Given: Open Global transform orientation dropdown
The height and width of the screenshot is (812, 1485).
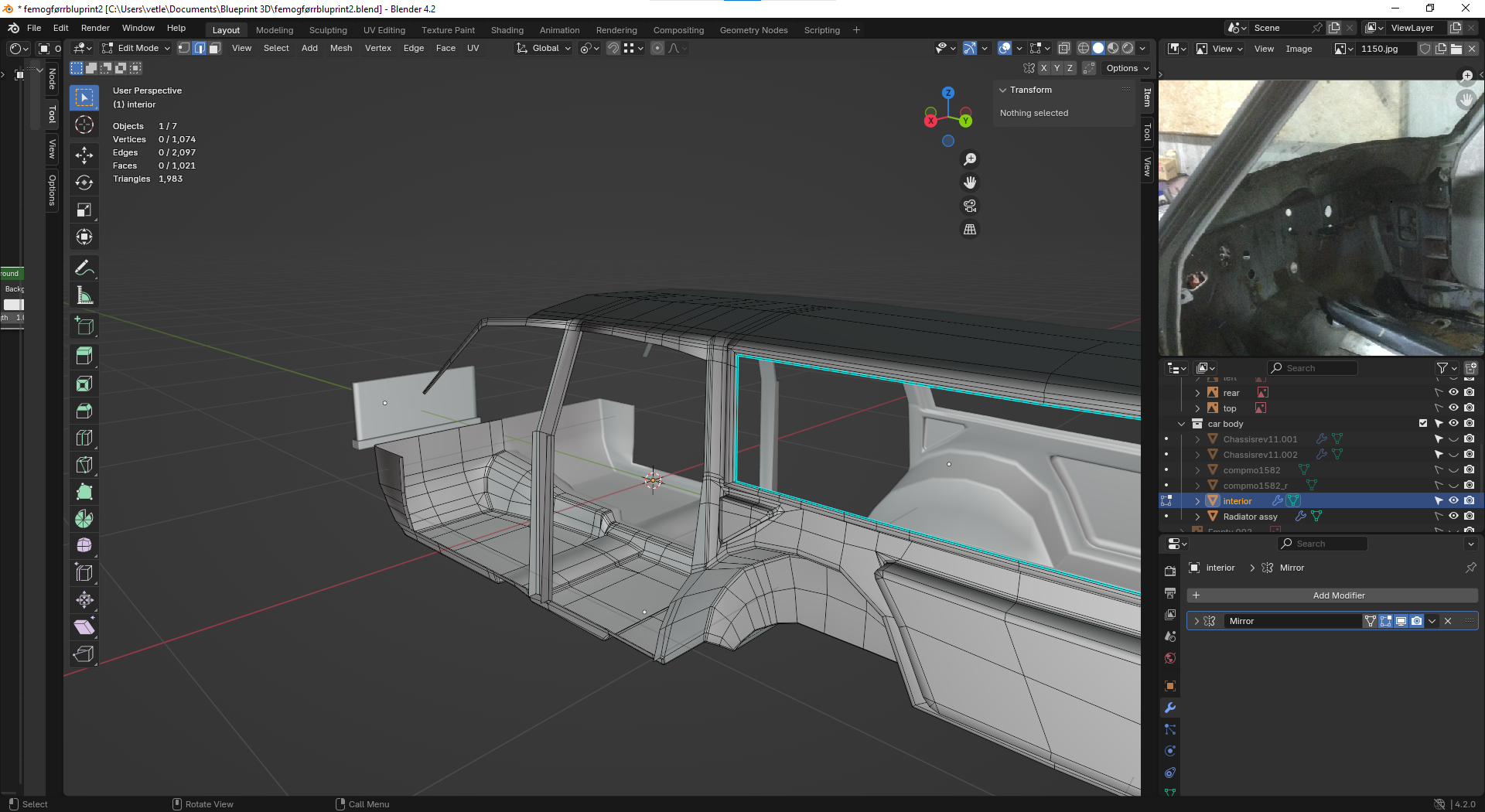Looking at the screenshot, I should click(x=544, y=48).
